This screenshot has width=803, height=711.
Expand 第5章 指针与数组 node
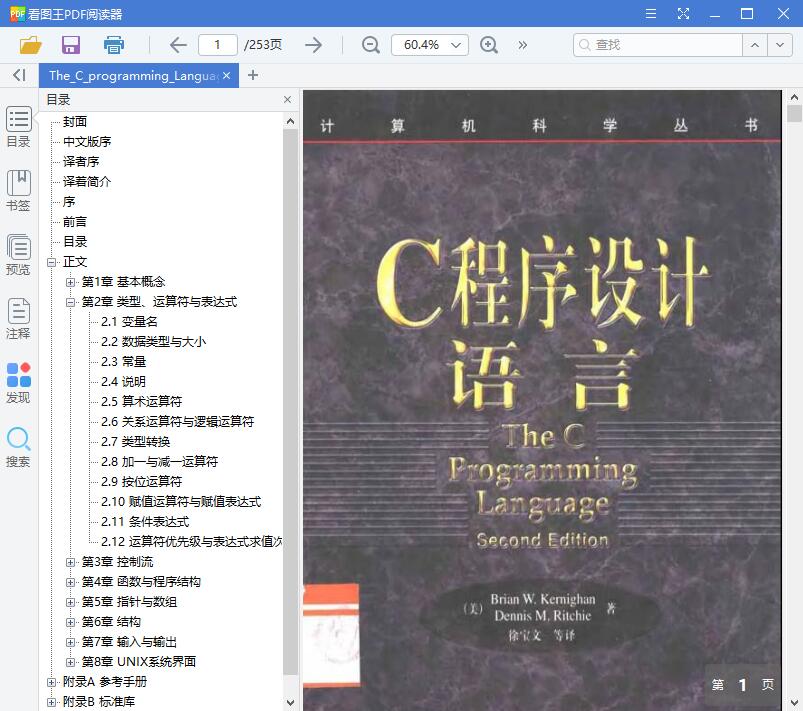coord(70,602)
